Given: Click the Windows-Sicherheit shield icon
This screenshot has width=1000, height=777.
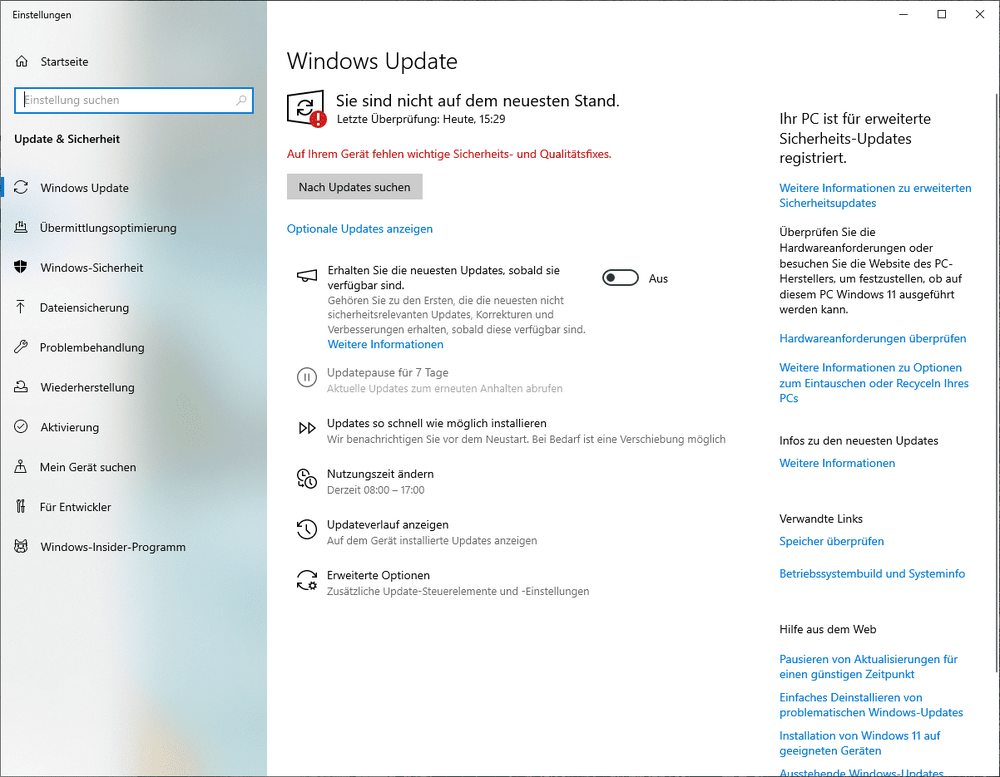Looking at the screenshot, I should pyautogui.click(x=20, y=267).
